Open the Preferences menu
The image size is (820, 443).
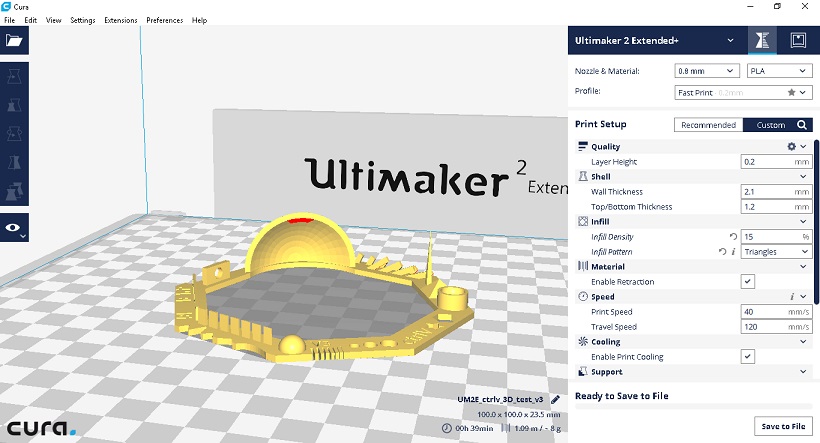(165, 20)
